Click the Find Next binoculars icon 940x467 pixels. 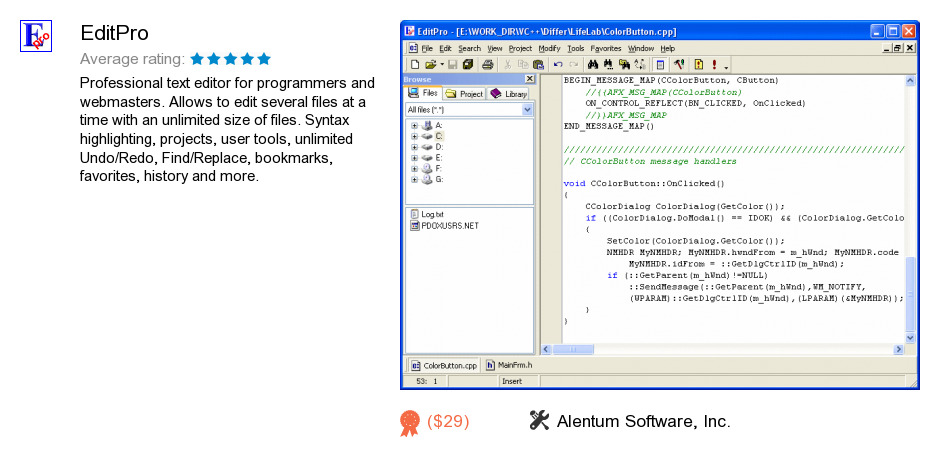[608, 65]
